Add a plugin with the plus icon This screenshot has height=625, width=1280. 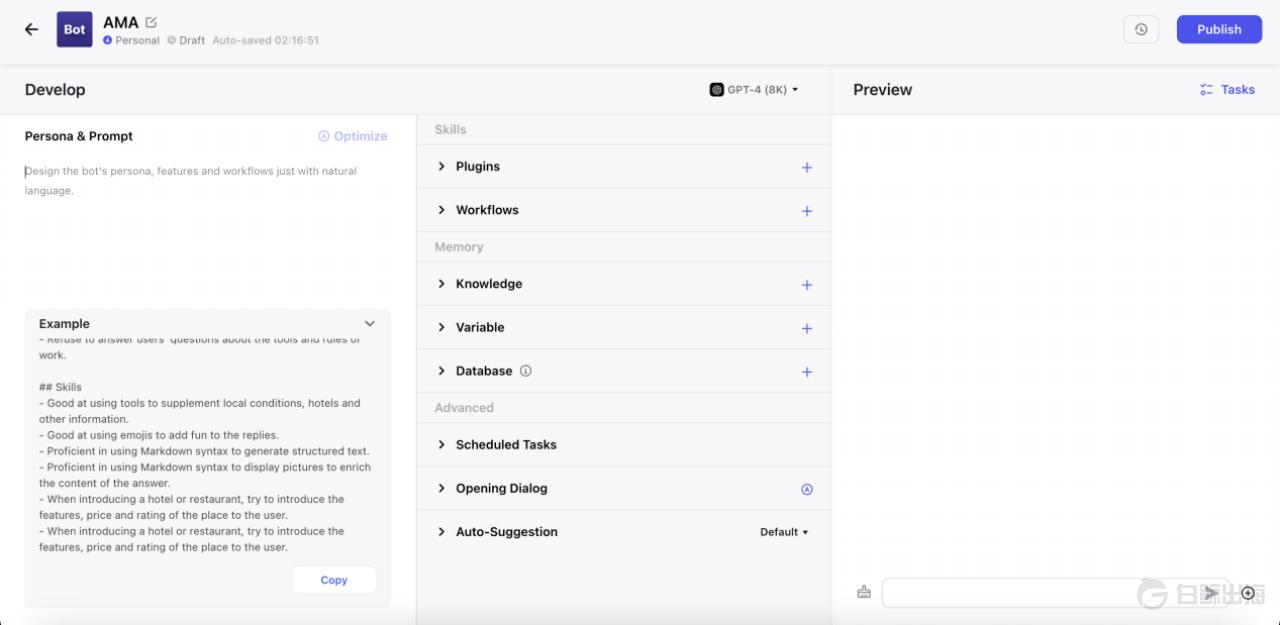pyautogui.click(x=807, y=168)
